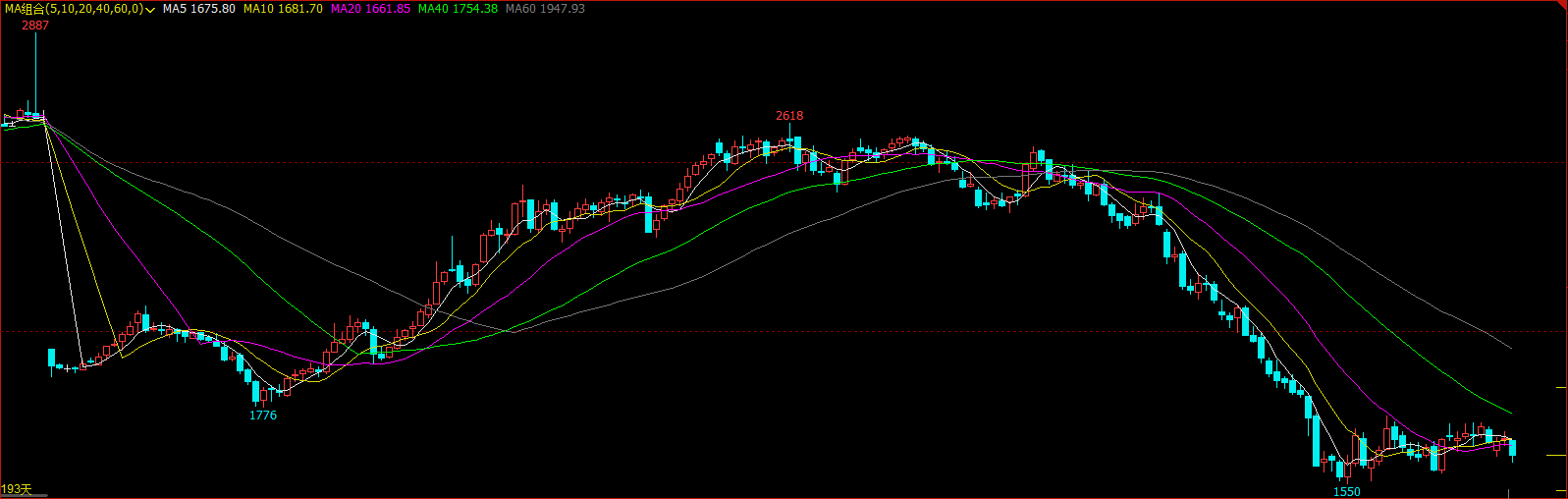Screen dimensions: 1568x499
Task: Click the 1776 low price label
Action: click(x=263, y=416)
